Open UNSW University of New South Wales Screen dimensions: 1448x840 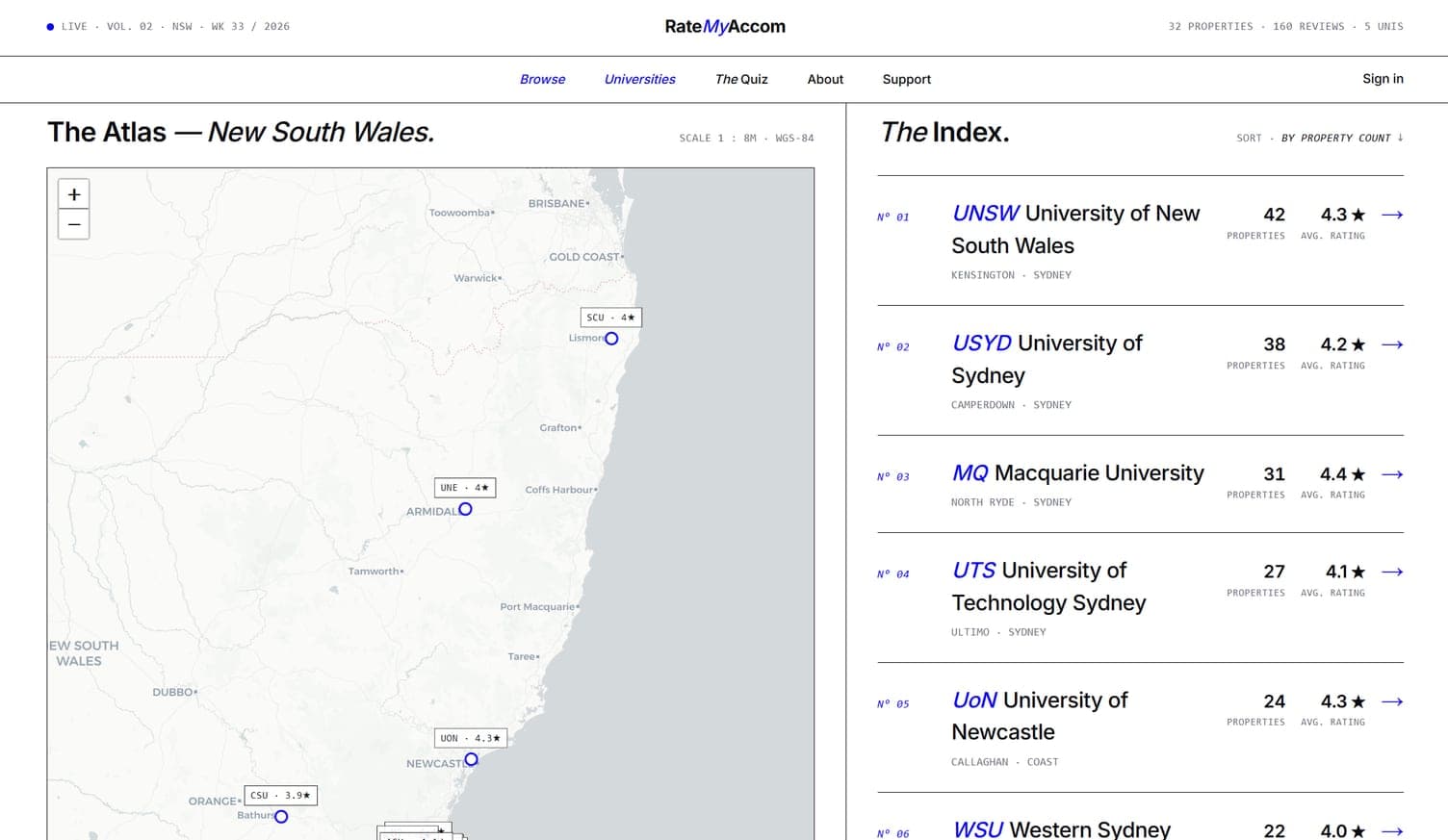point(1075,229)
